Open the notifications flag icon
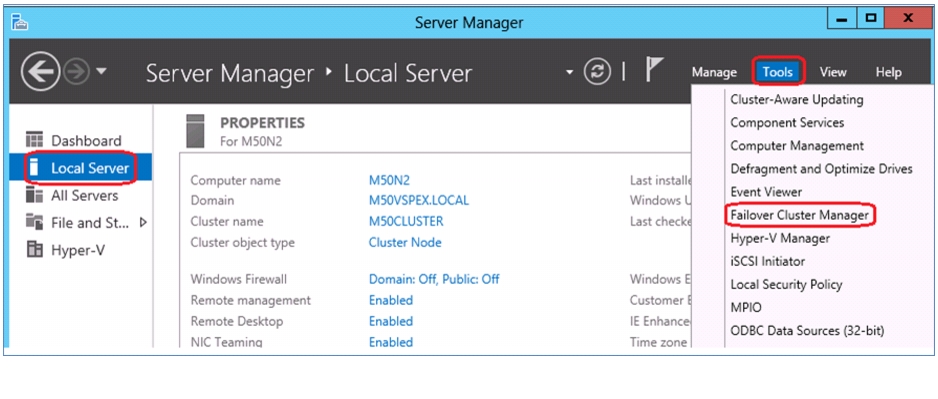Image resolution: width=938 pixels, height=399 pixels. [654, 70]
